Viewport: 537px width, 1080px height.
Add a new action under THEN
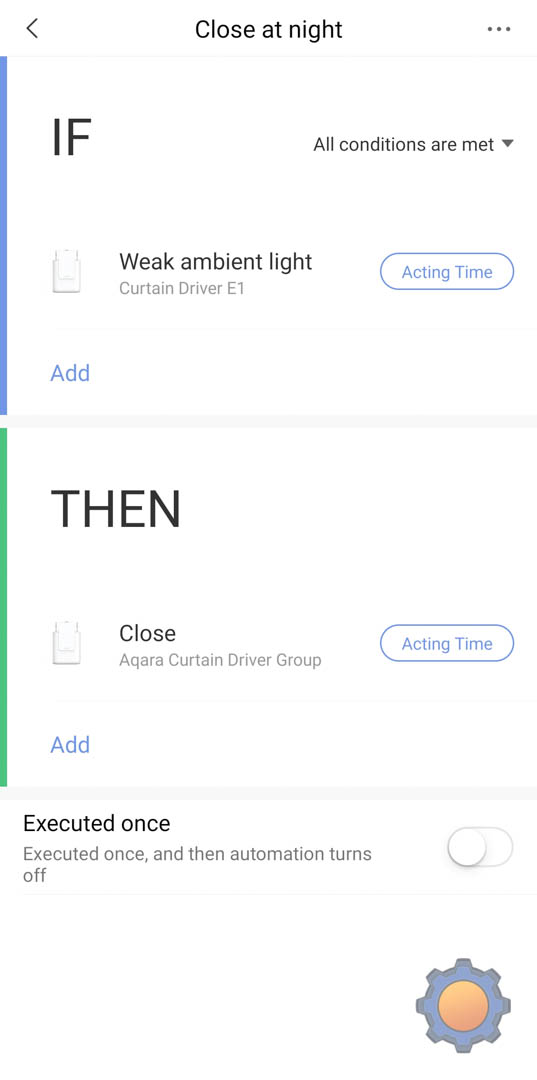tap(70, 745)
